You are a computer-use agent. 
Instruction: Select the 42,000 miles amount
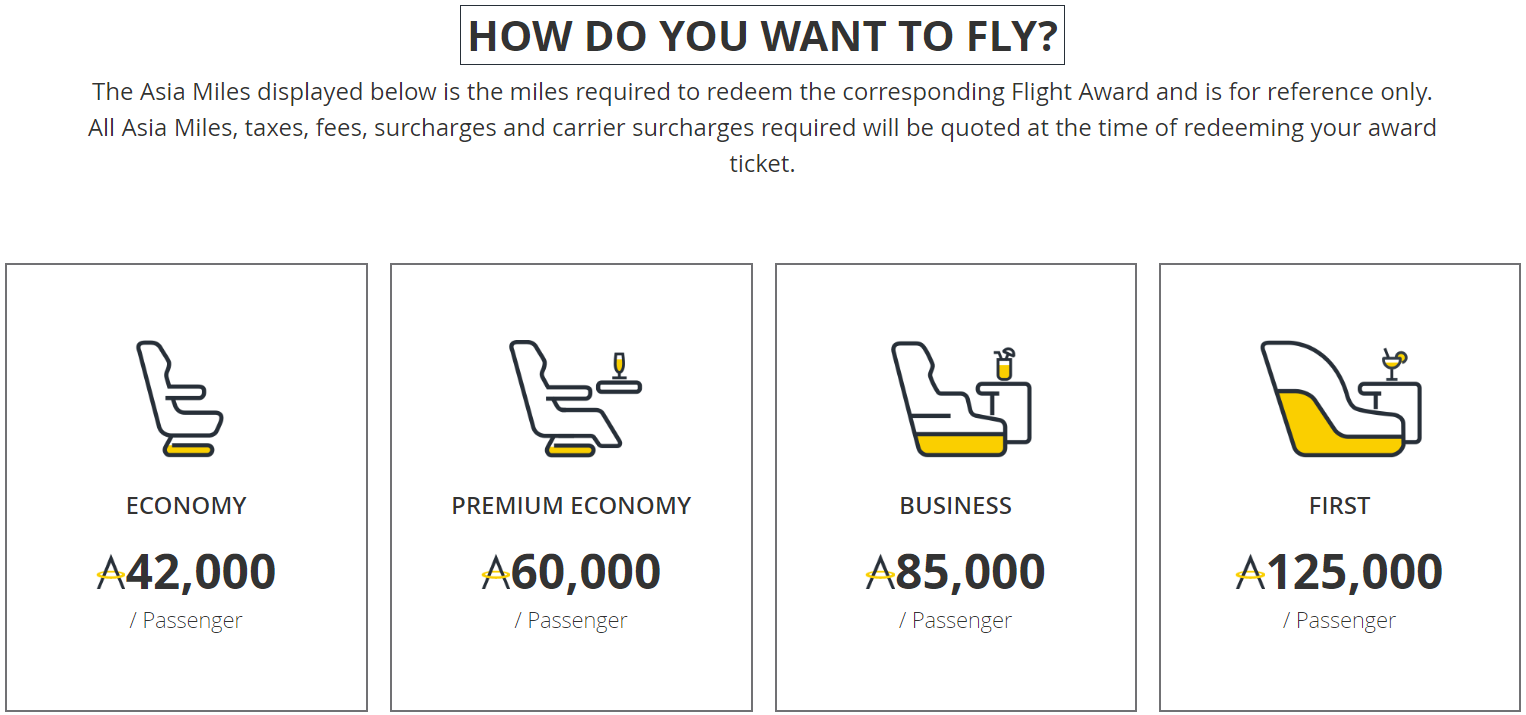tap(201, 573)
